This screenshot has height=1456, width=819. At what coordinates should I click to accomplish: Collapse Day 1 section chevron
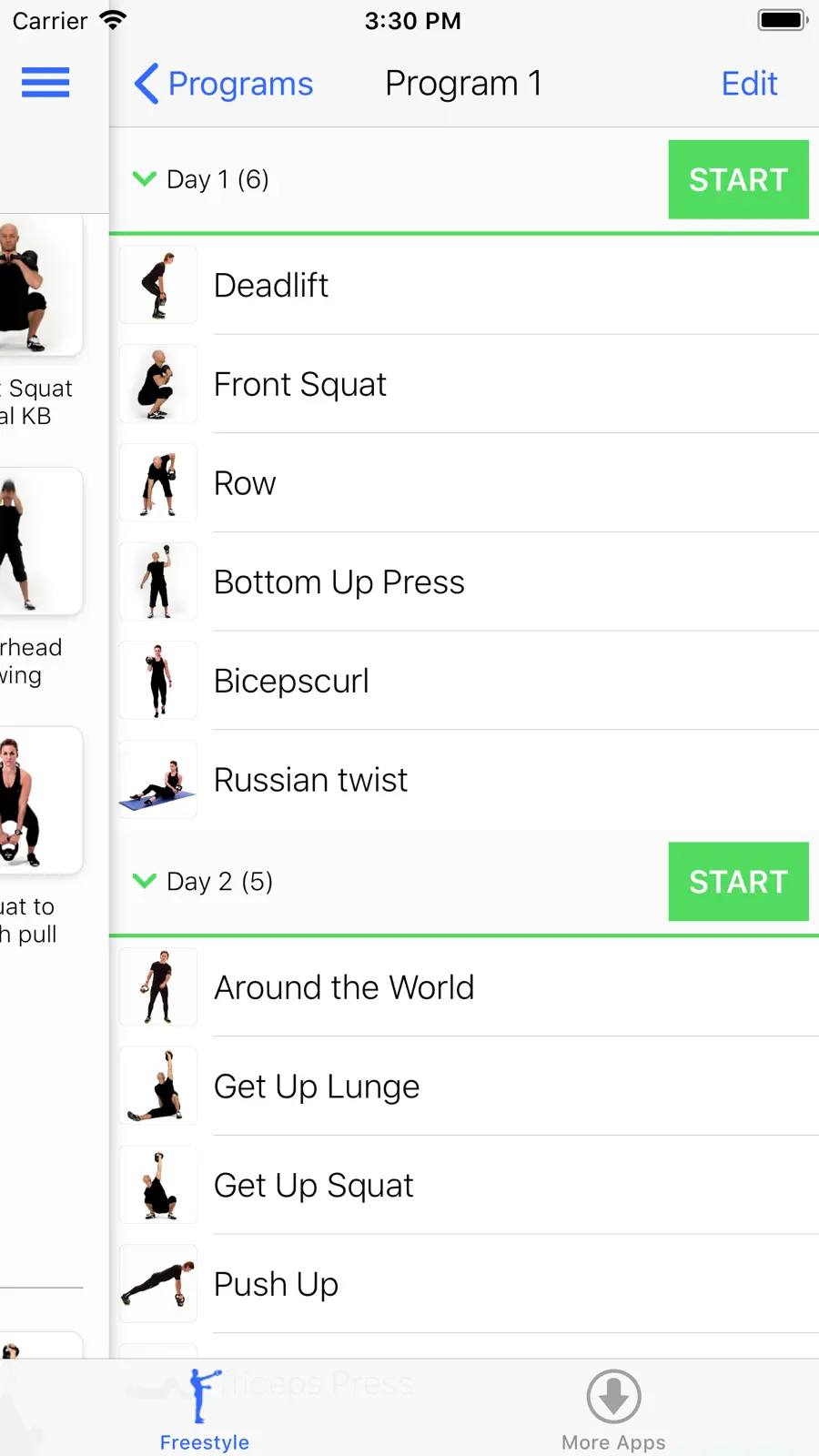tap(145, 178)
